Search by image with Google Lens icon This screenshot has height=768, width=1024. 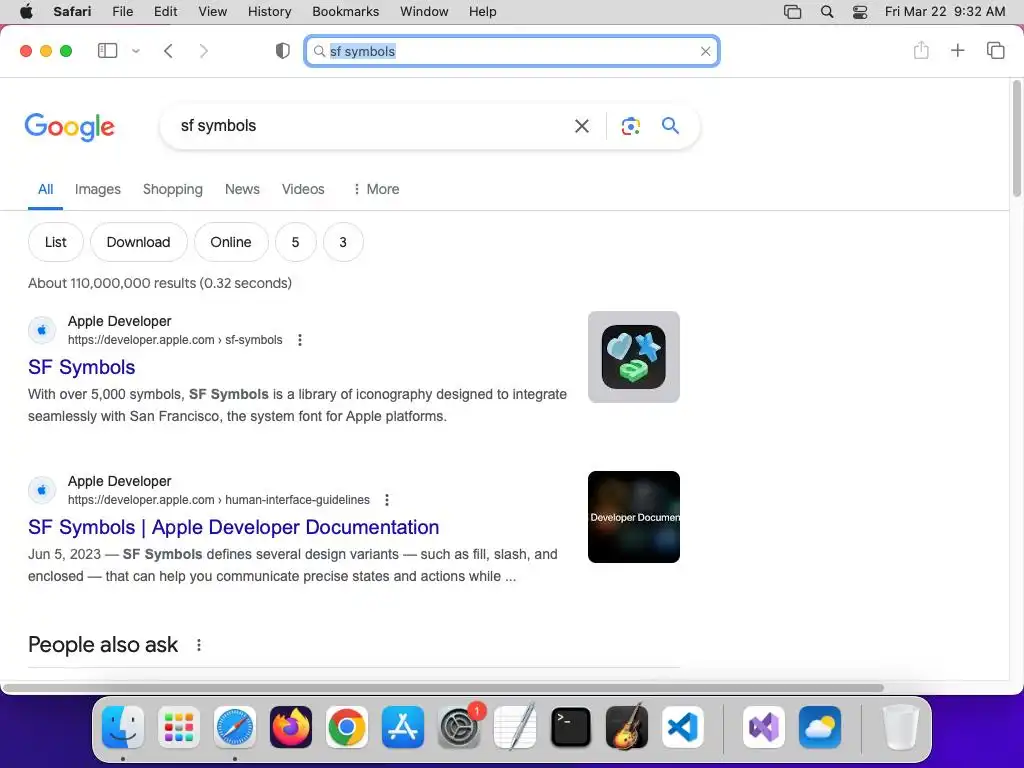630,126
